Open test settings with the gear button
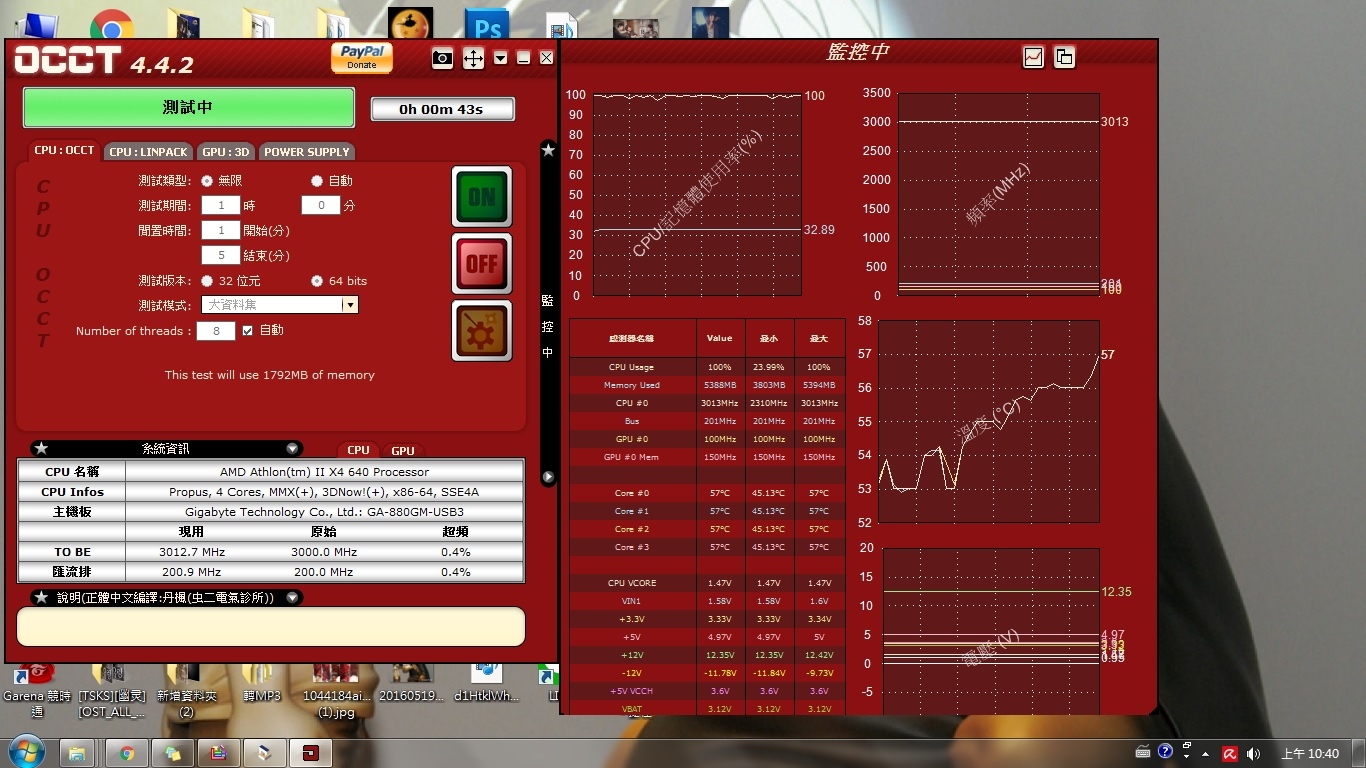The image size is (1366, 768). click(482, 330)
